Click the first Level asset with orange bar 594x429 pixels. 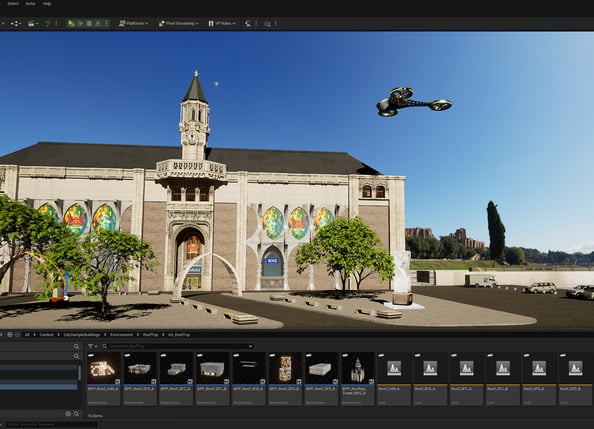394,379
